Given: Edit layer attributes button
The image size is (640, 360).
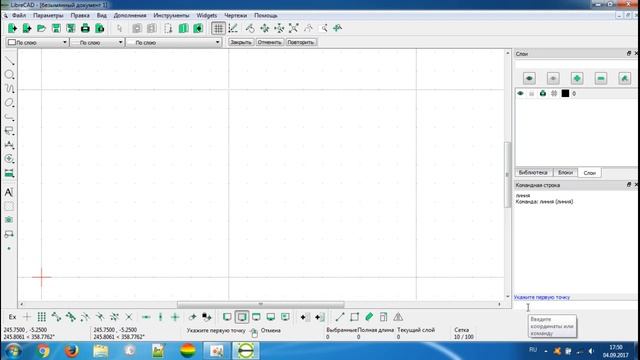Looking at the screenshot, I should coord(624,78).
